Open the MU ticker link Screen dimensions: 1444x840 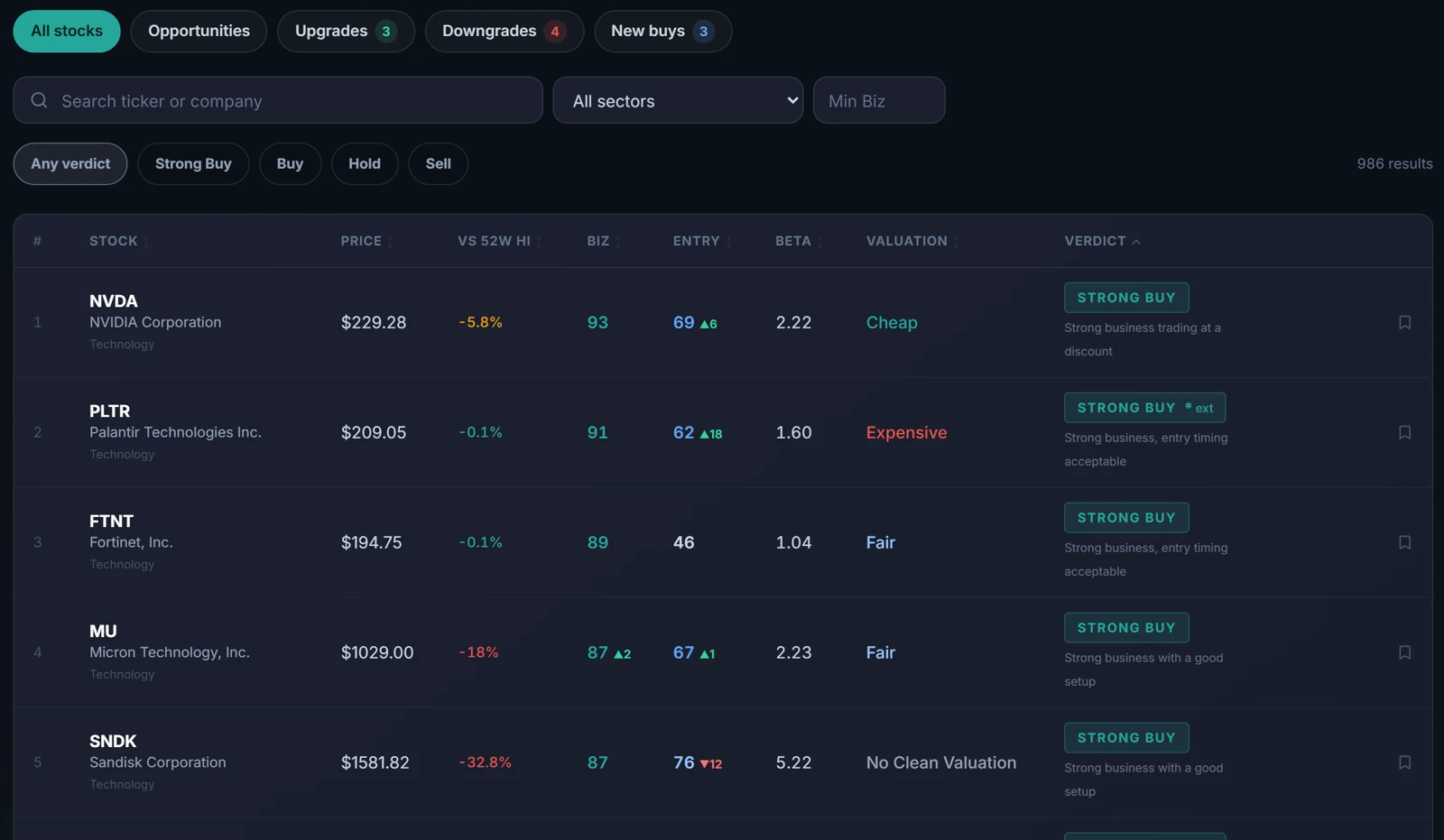click(x=103, y=632)
